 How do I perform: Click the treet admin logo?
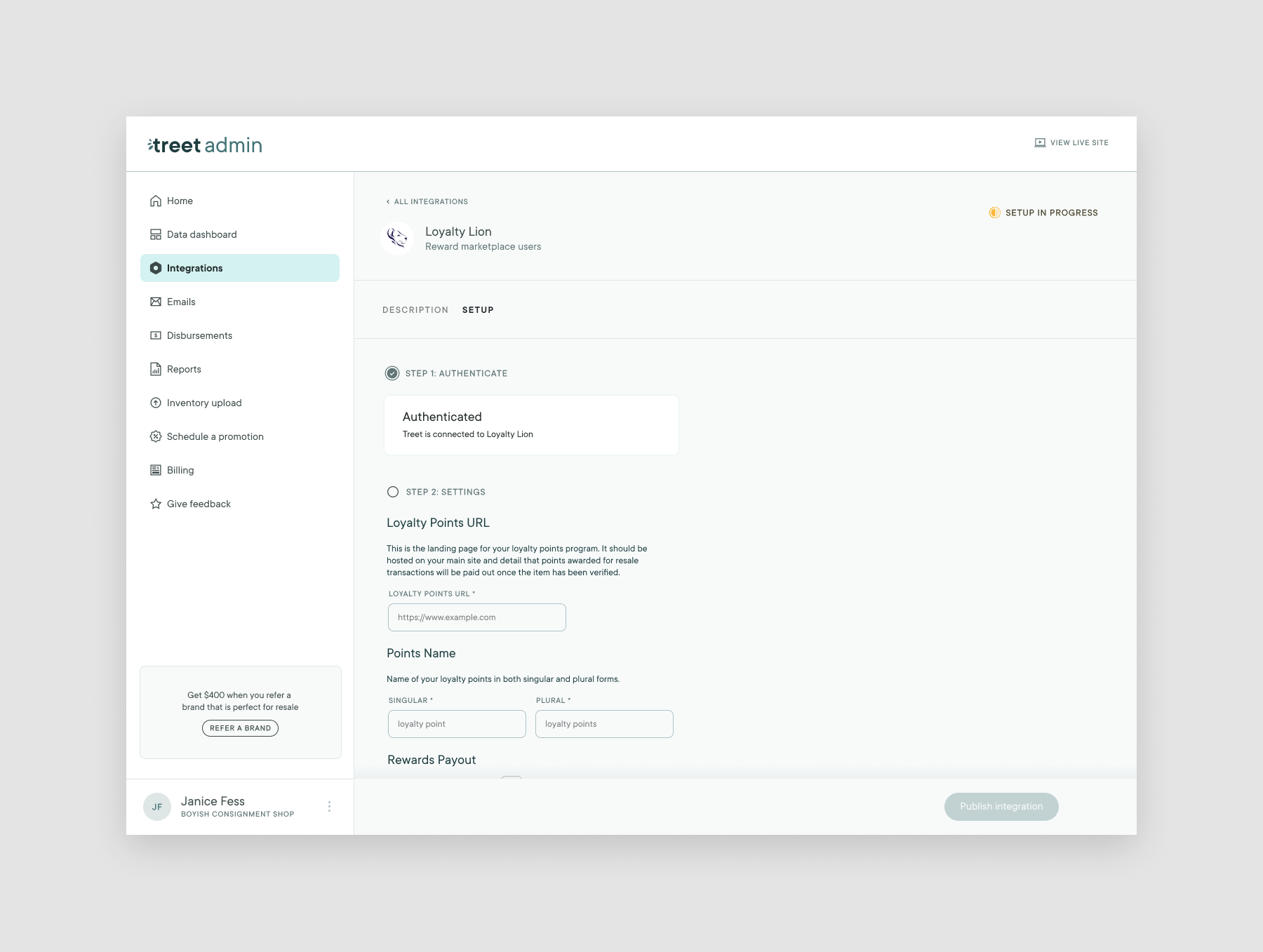coord(205,145)
